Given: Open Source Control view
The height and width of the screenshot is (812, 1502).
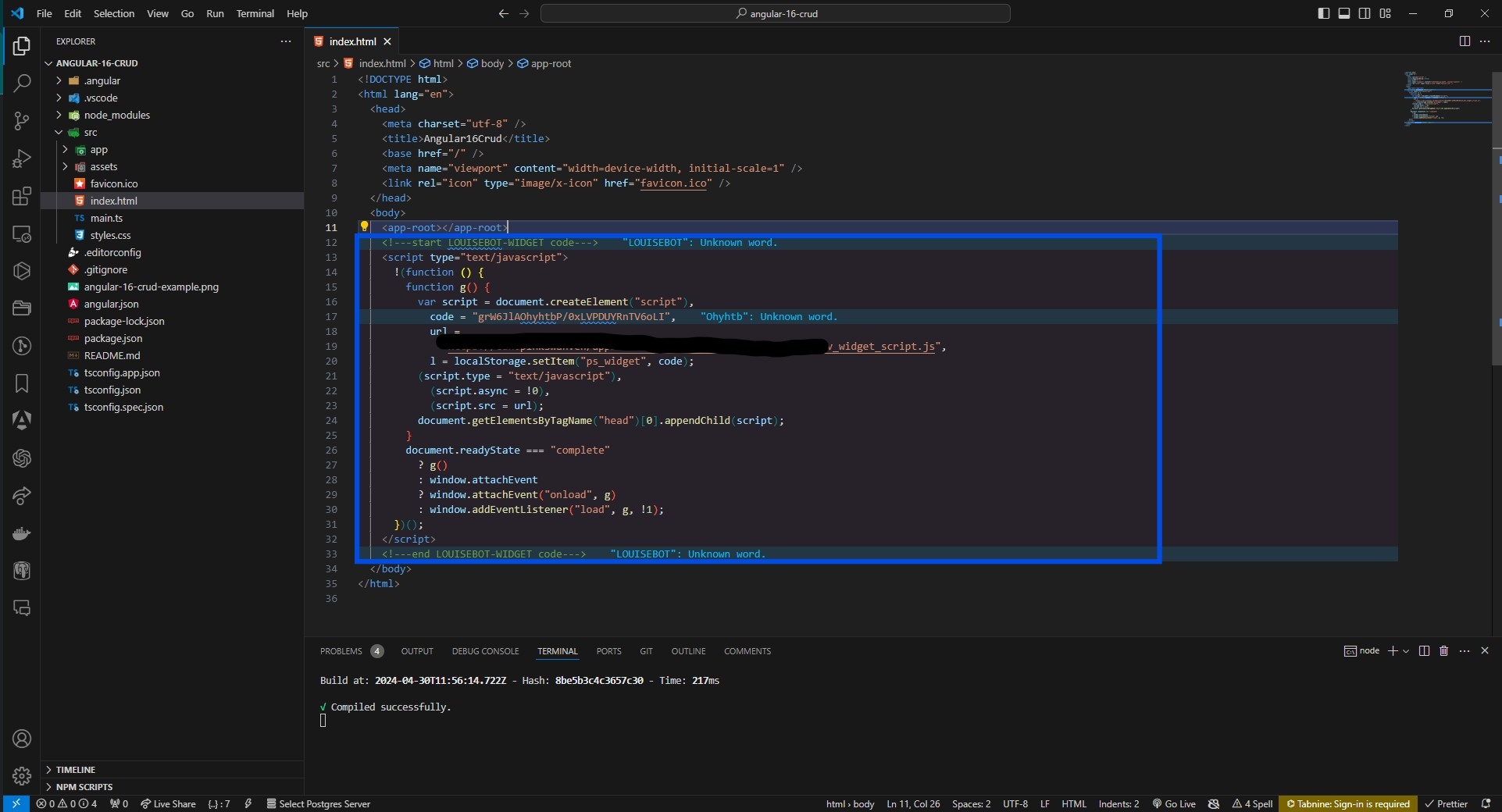Looking at the screenshot, I should [22, 120].
